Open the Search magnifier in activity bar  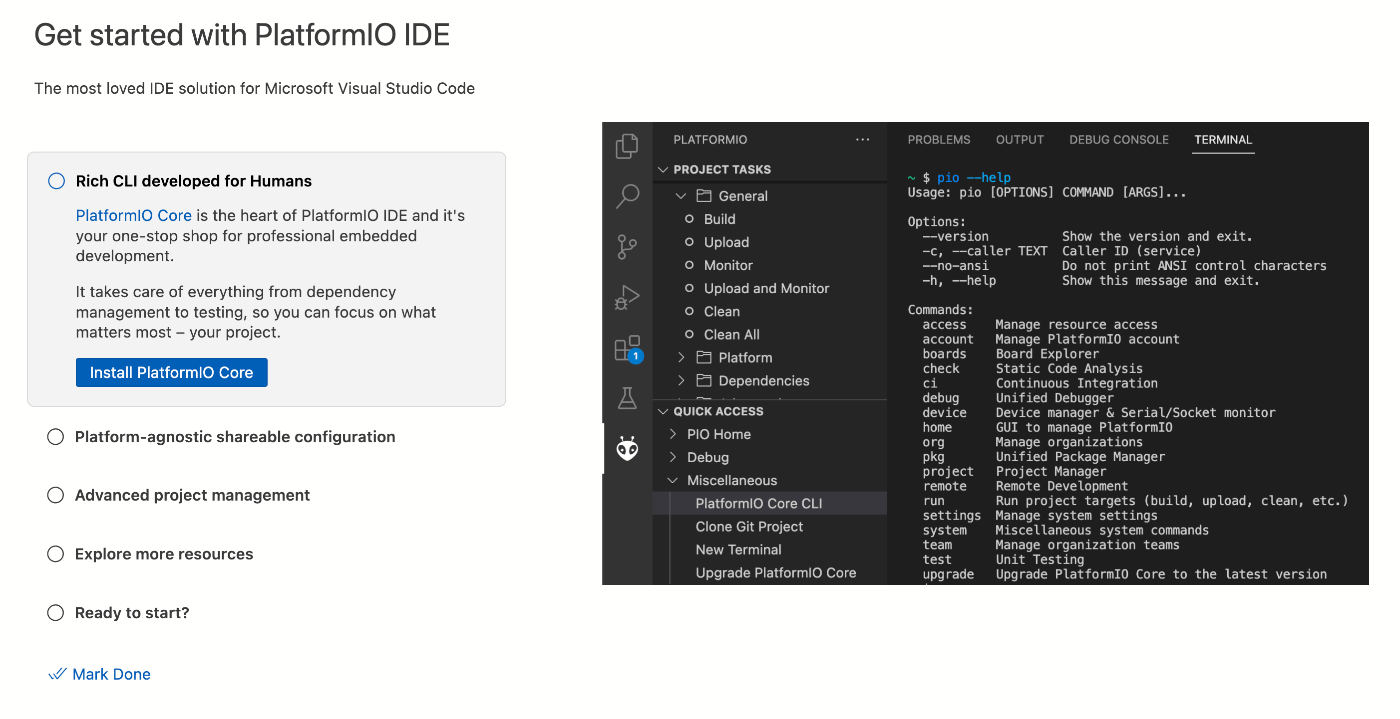click(627, 196)
